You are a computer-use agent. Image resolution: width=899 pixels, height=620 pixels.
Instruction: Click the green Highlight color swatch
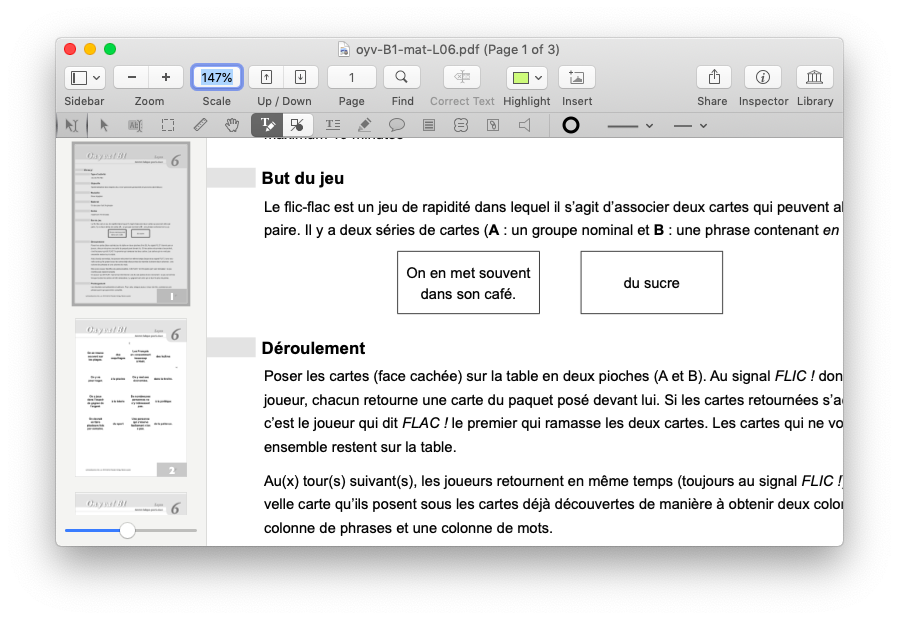(521, 77)
